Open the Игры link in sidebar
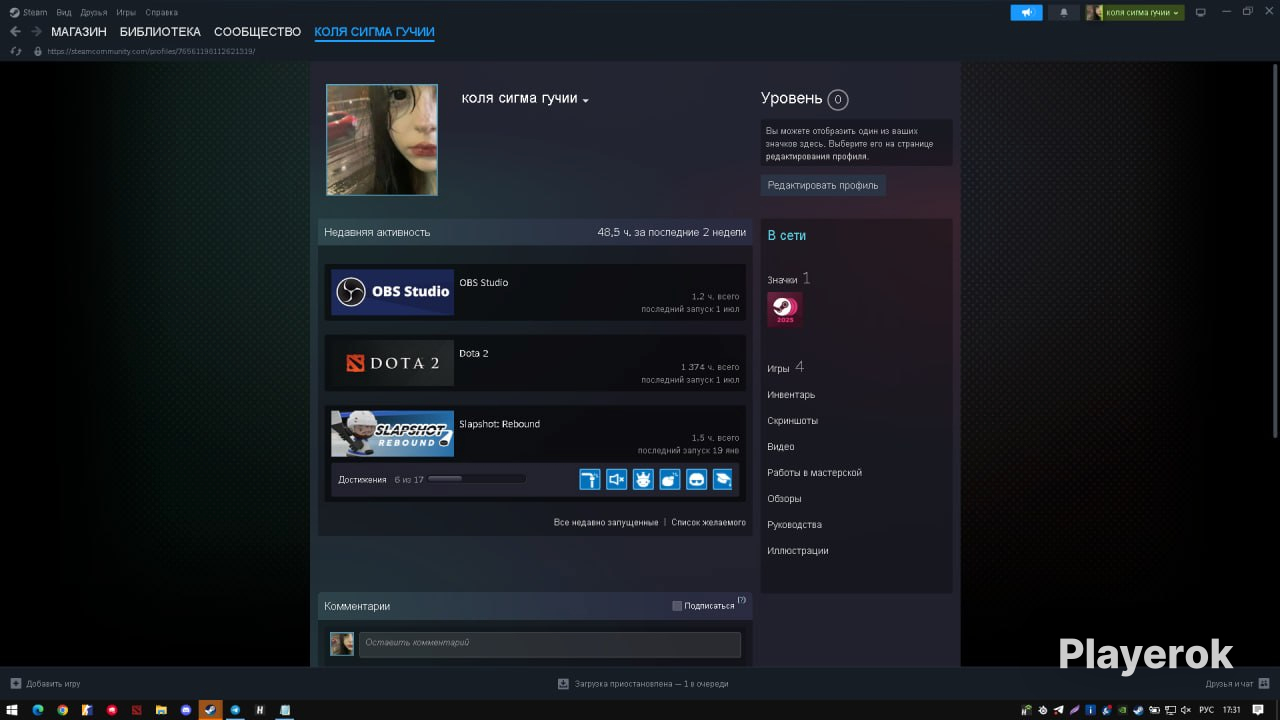This screenshot has height=720, width=1280. pyautogui.click(x=778, y=369)
